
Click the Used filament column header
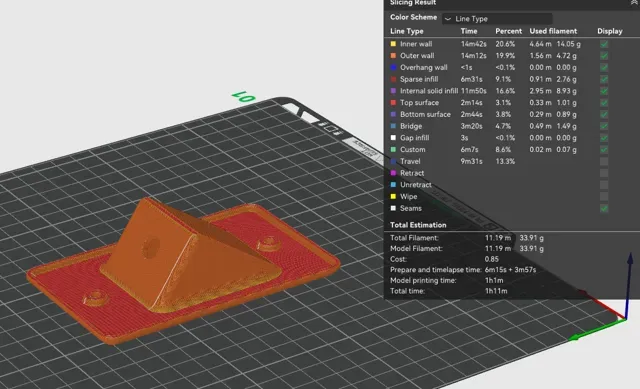[553, 31]
